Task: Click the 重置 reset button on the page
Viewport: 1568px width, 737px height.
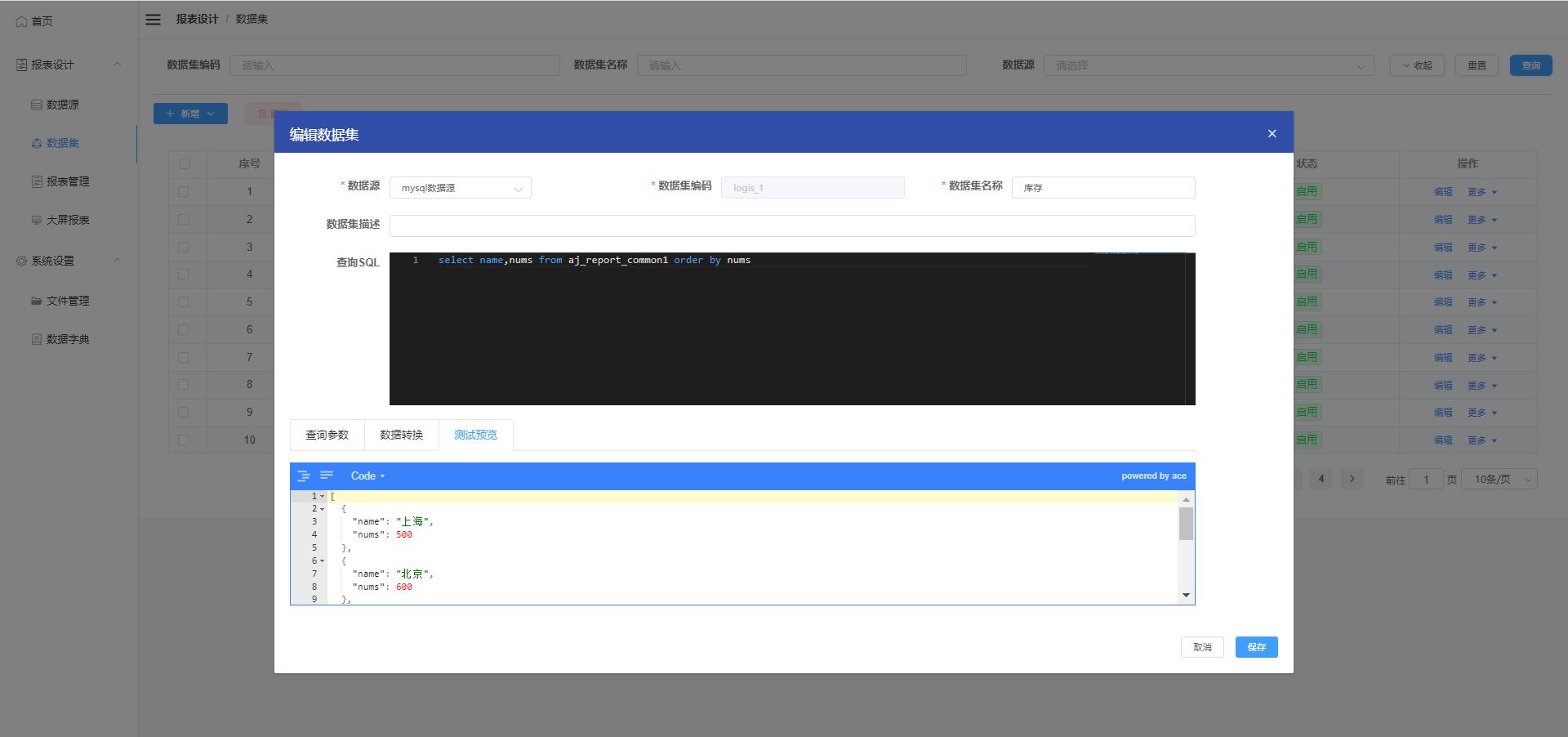Action: pos(1477,65)
